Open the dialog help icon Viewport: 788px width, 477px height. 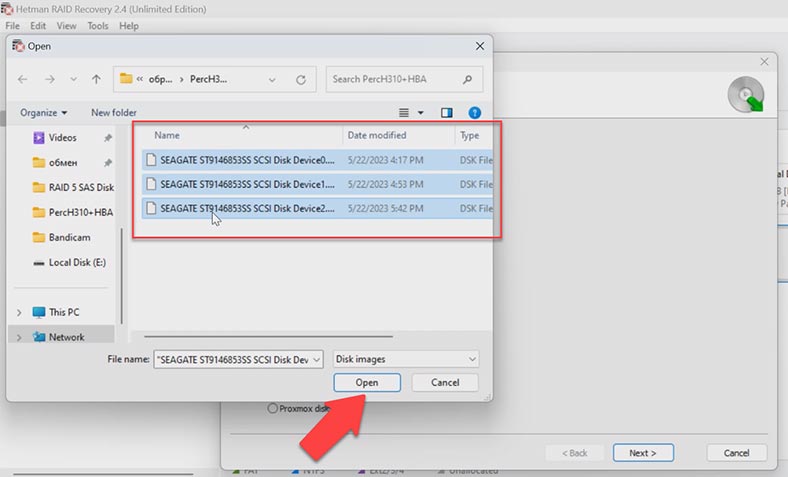click(x=474, y=113)
